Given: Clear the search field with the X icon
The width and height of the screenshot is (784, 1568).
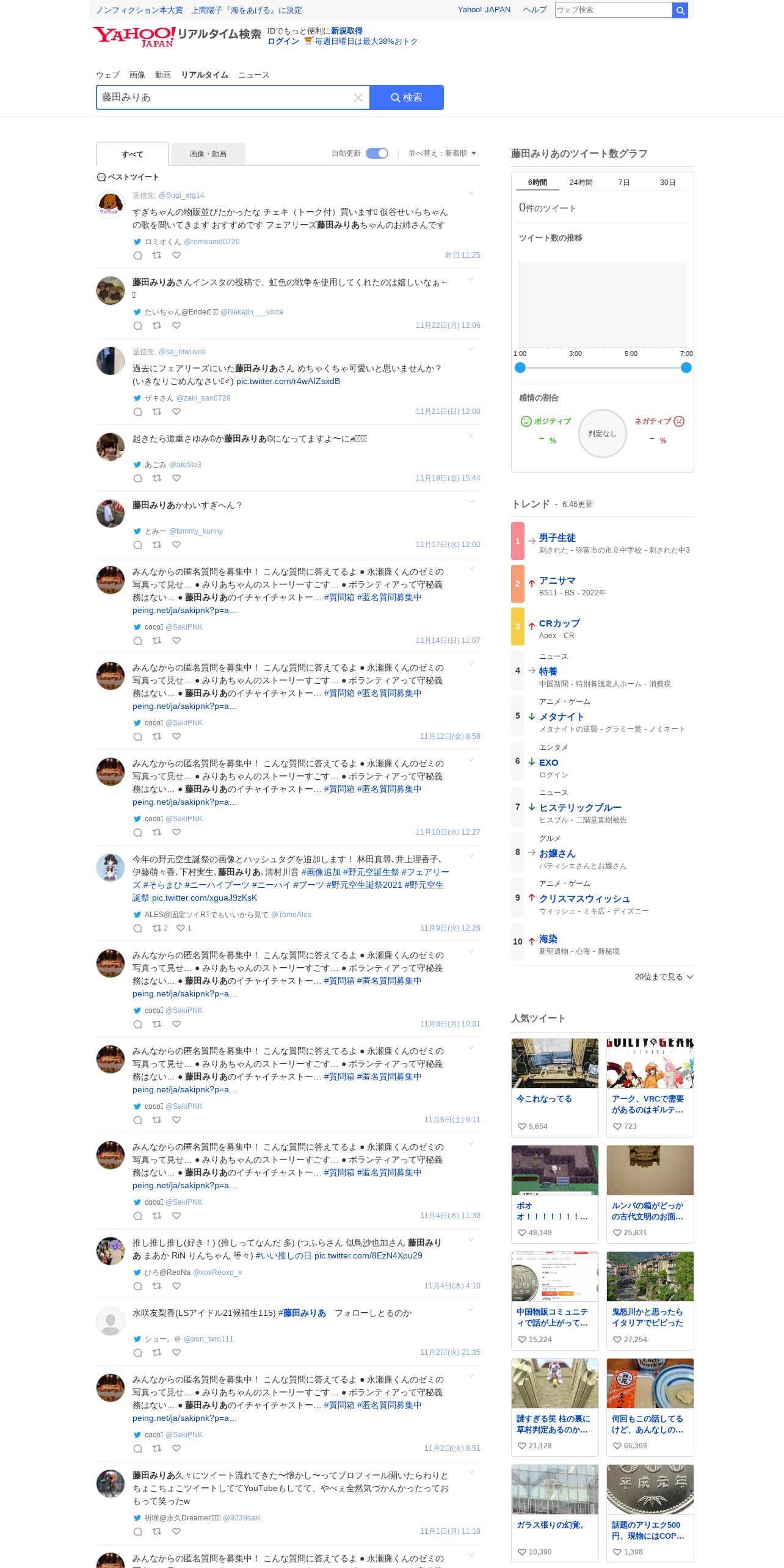Looking at the screenshot, I should (x=358, y=98).
